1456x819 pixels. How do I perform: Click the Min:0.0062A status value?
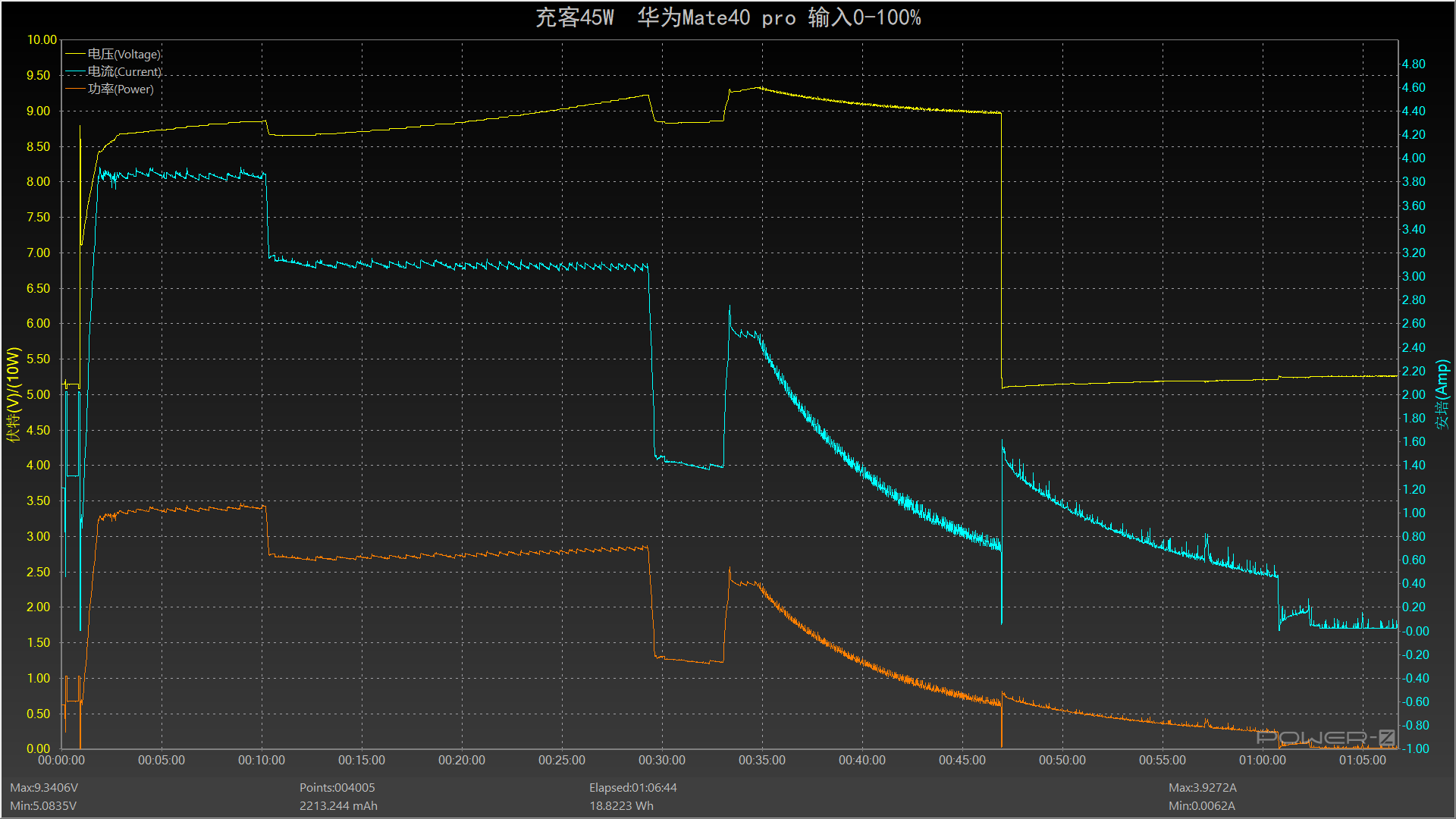(x=1202, y=806)
